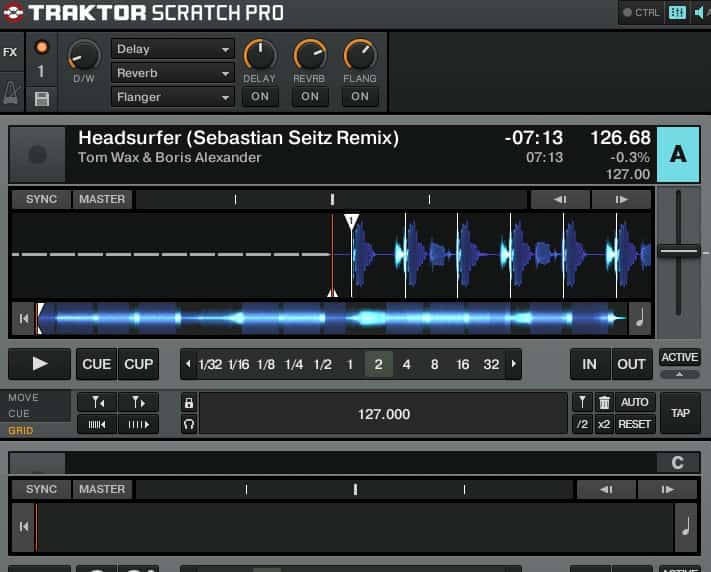Toggle the beatgrid lock icon
711x572 pixels.
(x=189, y=403)
